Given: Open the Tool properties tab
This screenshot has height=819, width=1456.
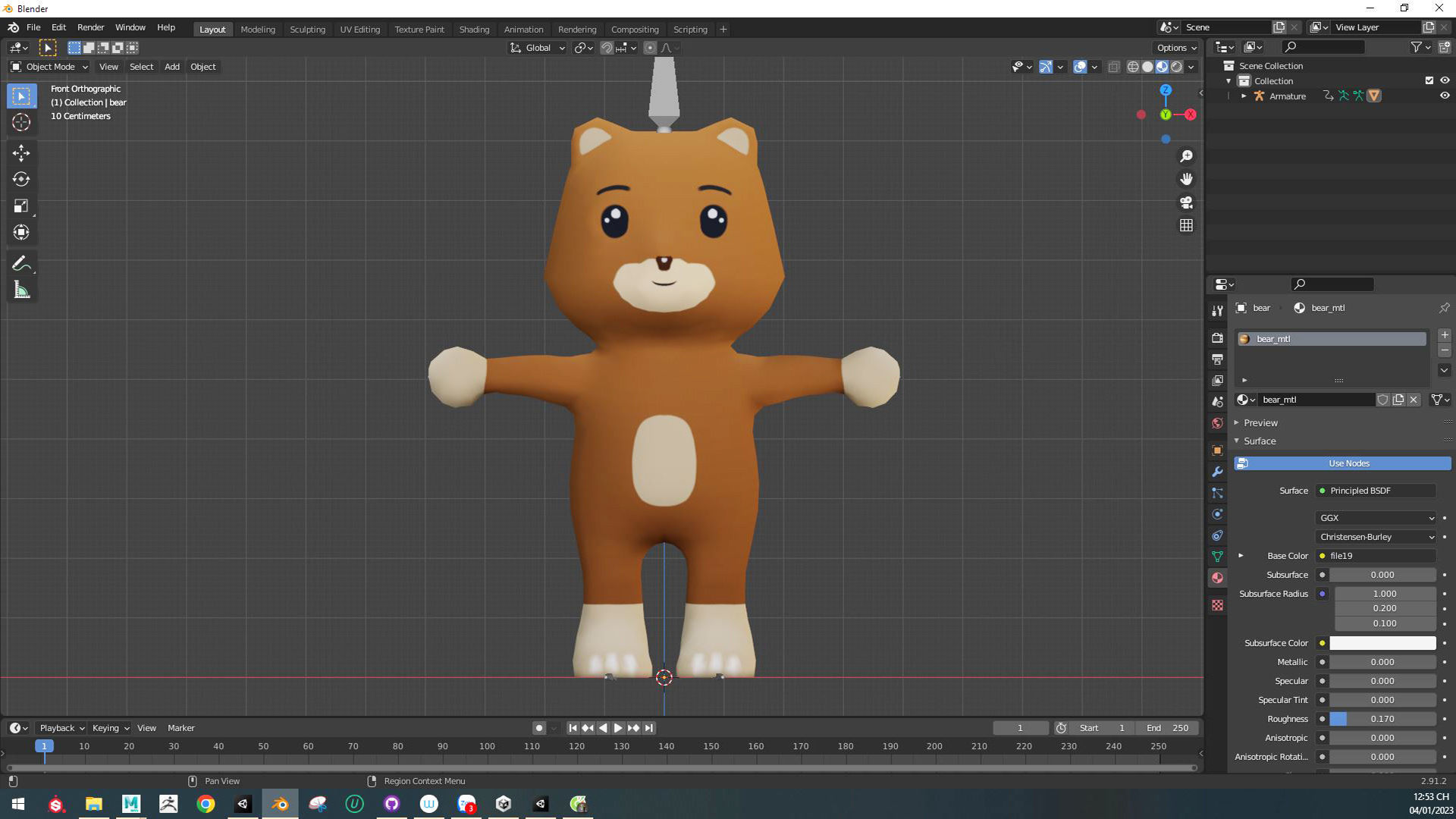Looking at the screenshot, I should click(1217, 311).
